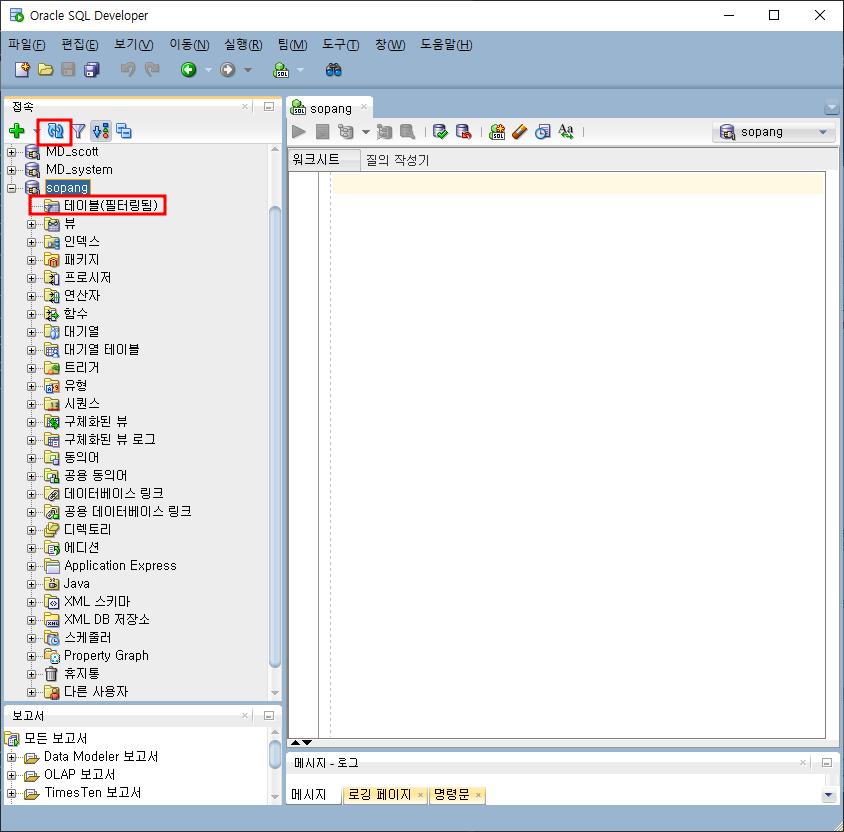Screen dimensions: 844x832
Task: Expand the 인덱스 folder node
Action: (x=32, y=242)
